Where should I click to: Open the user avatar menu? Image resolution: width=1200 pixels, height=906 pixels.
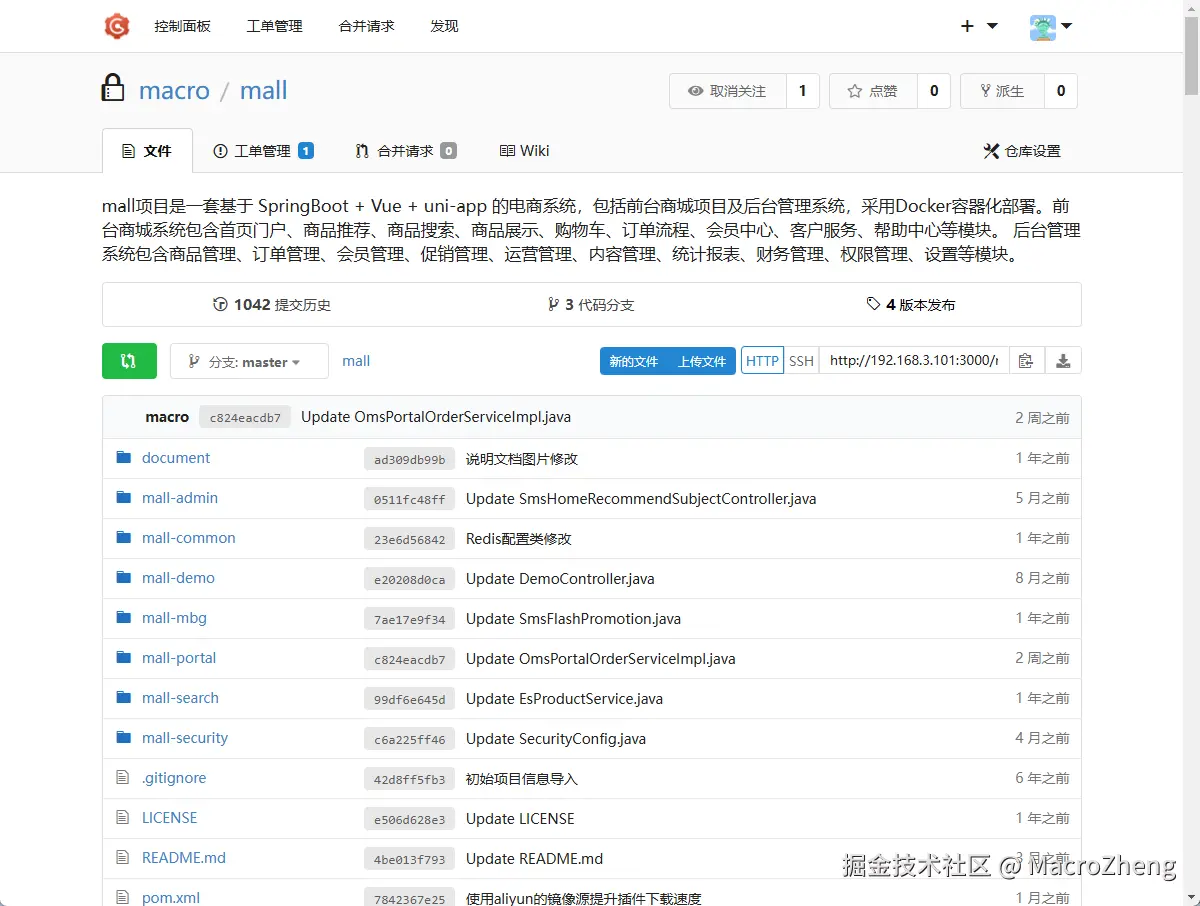coord(1051,27)
